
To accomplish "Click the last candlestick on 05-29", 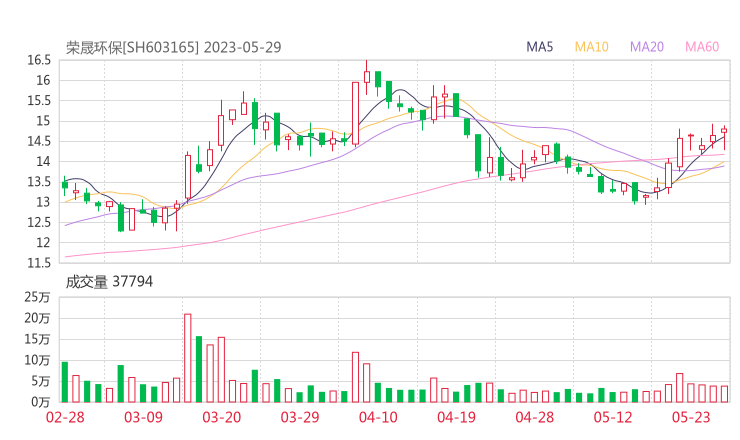I will coord(724,137).
